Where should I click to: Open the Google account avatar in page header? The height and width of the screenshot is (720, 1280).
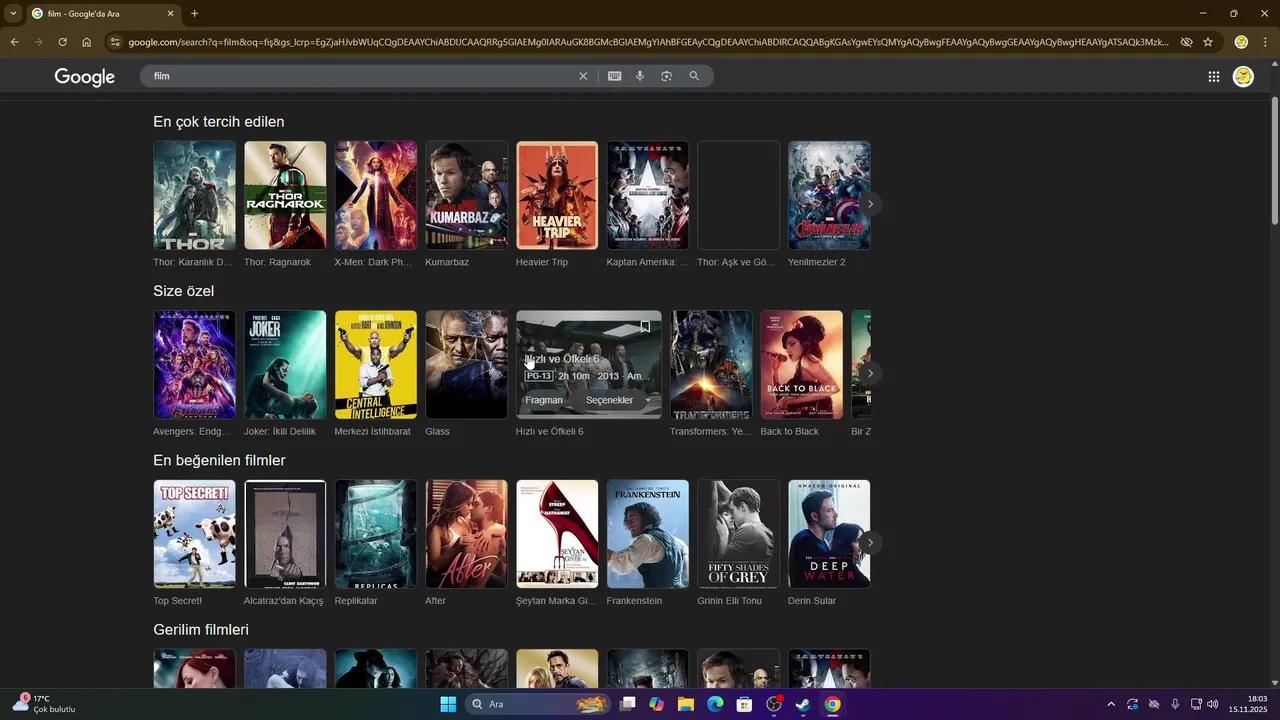tap(1243, 77)
